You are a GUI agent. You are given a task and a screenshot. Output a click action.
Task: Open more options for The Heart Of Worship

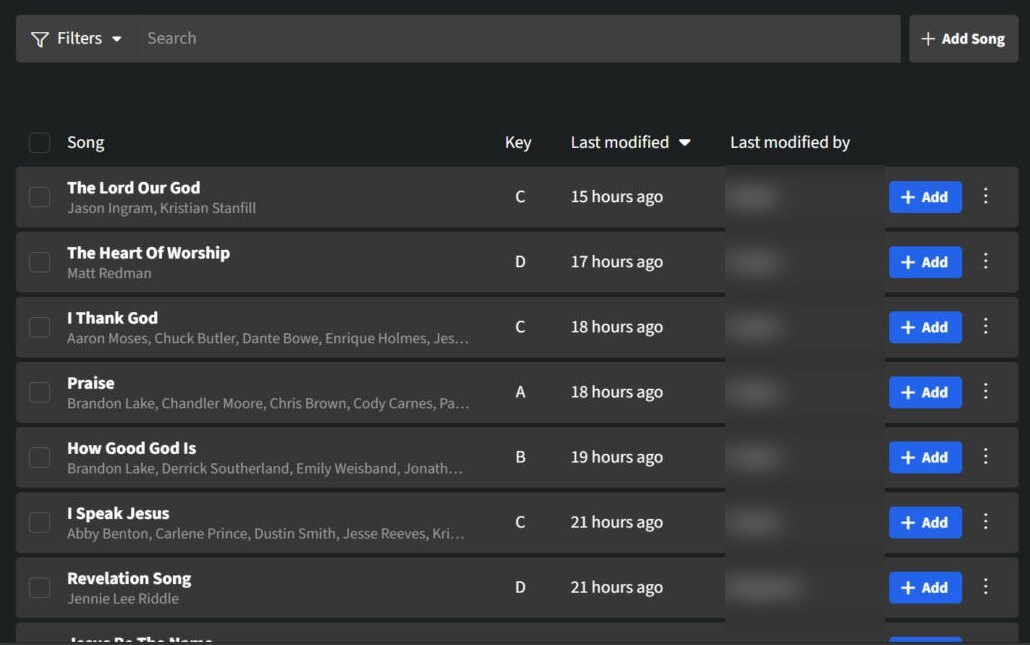click(x=985, y=261)
